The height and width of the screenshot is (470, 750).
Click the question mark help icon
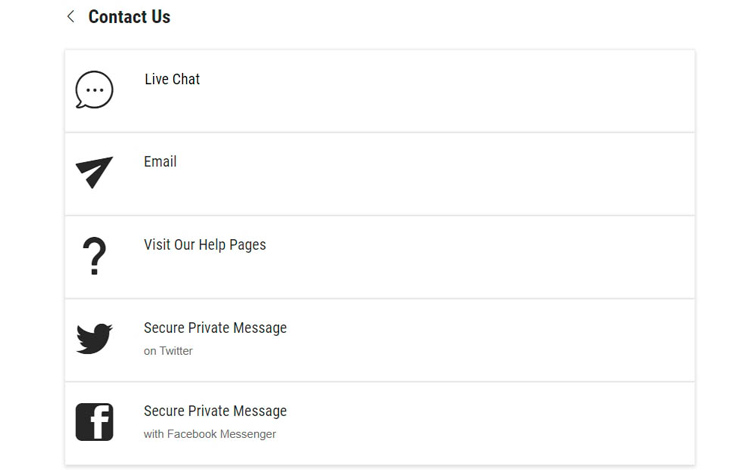[94, 256]
